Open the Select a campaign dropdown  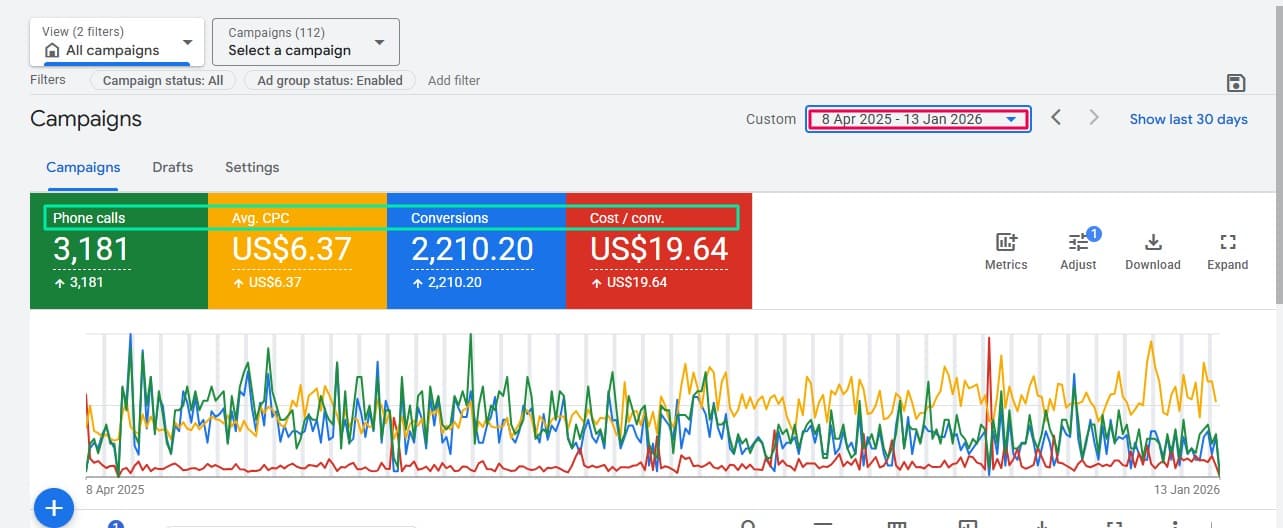pos(306,42)
